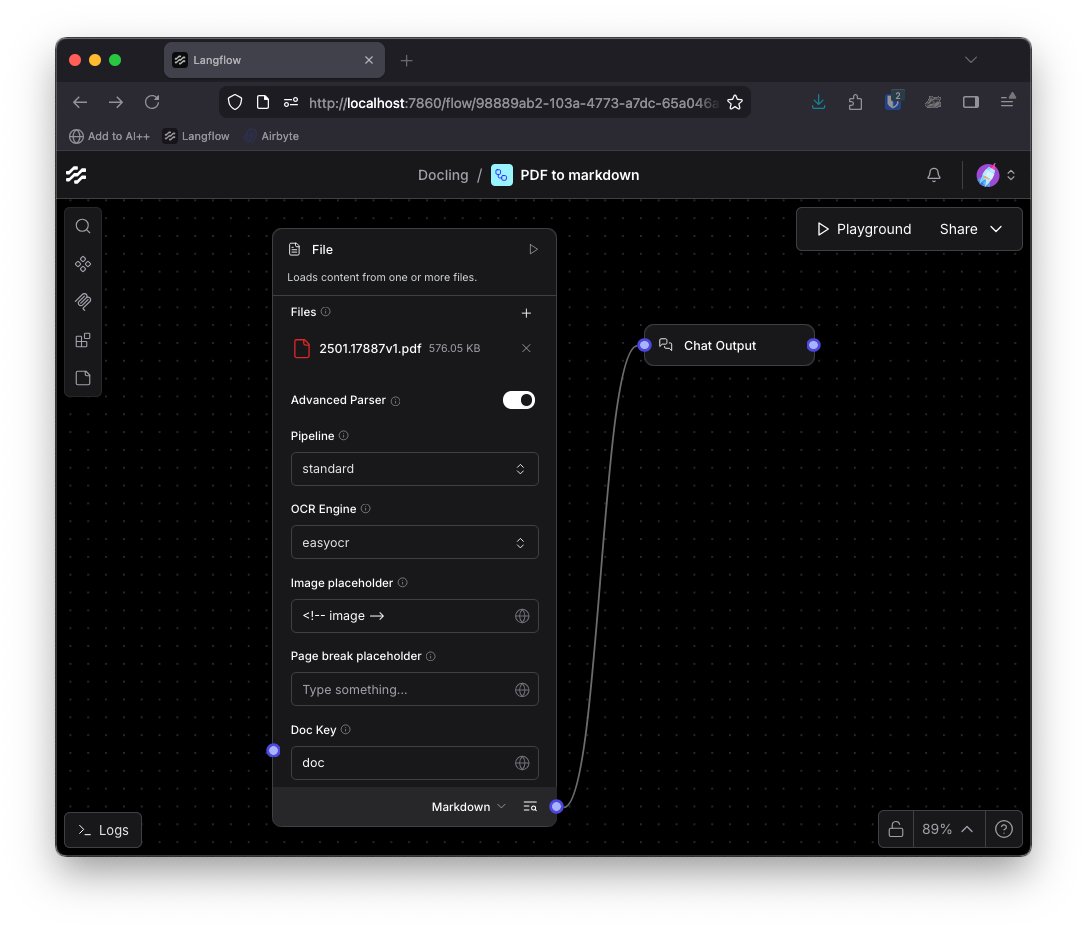Run the File component play icon
The height and width of the screenshot is (930, 1087).
click(x=533, y=249)
